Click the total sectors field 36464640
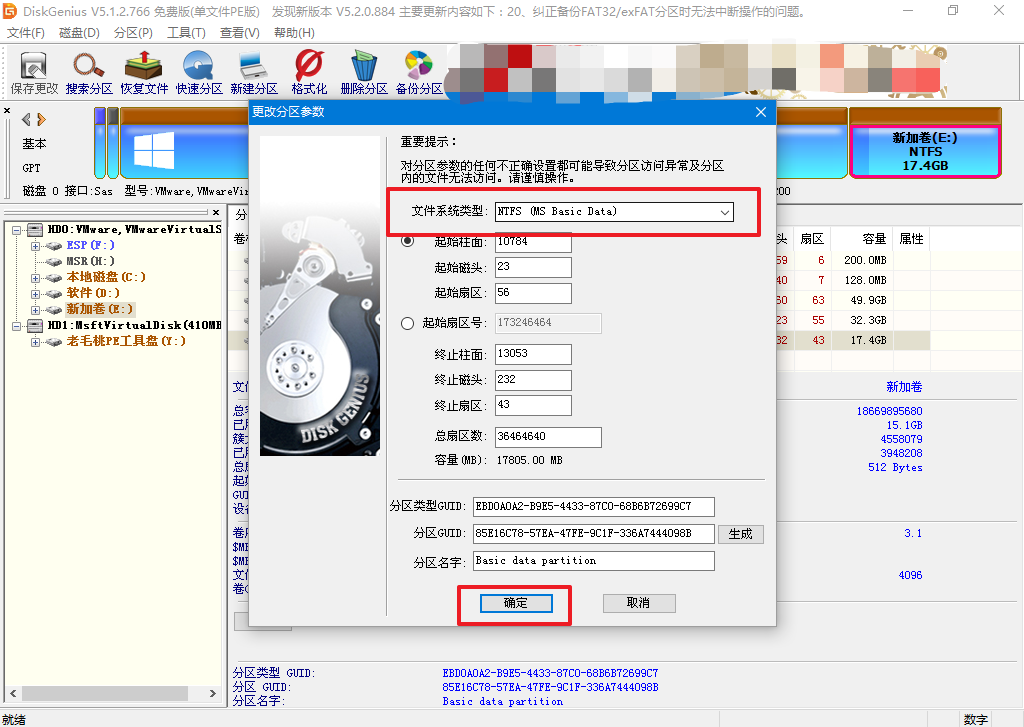The width and height of the screenshot is (1024, 727). (x=548, y=437)
